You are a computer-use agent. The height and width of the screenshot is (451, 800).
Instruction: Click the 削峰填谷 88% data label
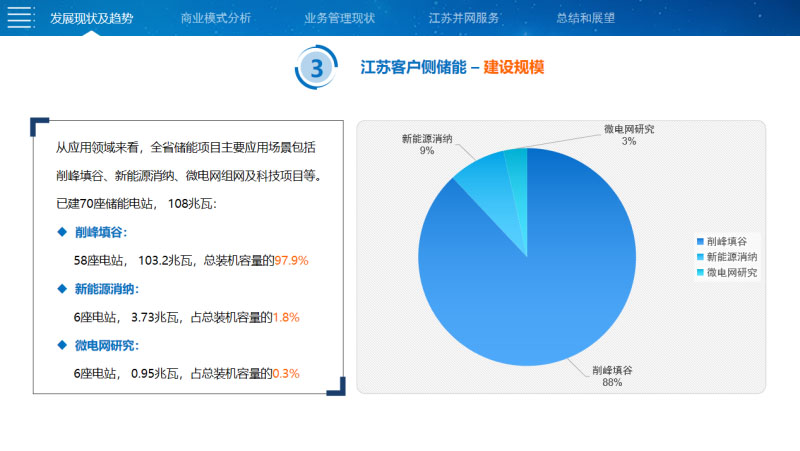click(x=612, y=376)
